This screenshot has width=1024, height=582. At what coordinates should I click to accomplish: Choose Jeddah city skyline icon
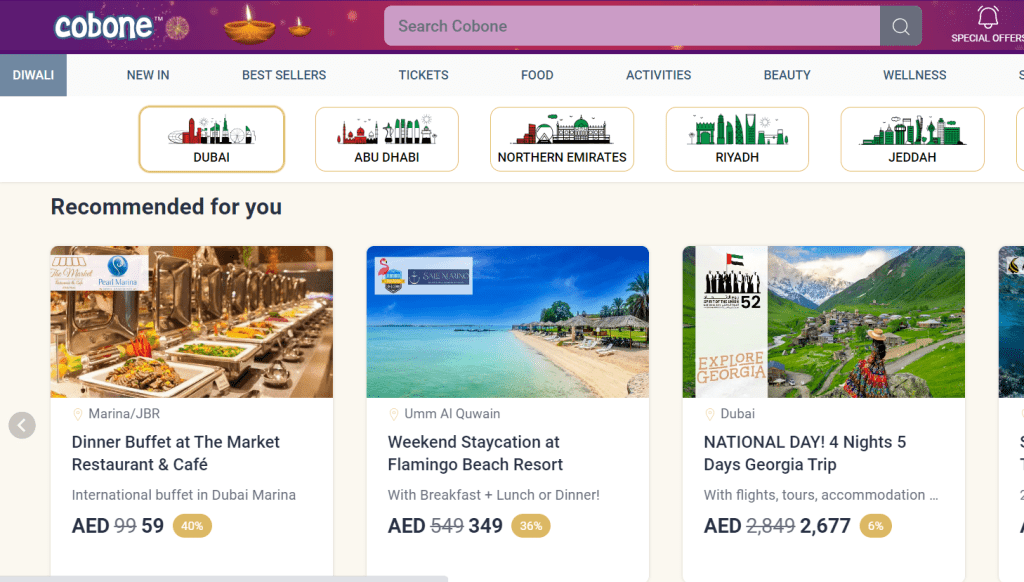pos(912,131)
